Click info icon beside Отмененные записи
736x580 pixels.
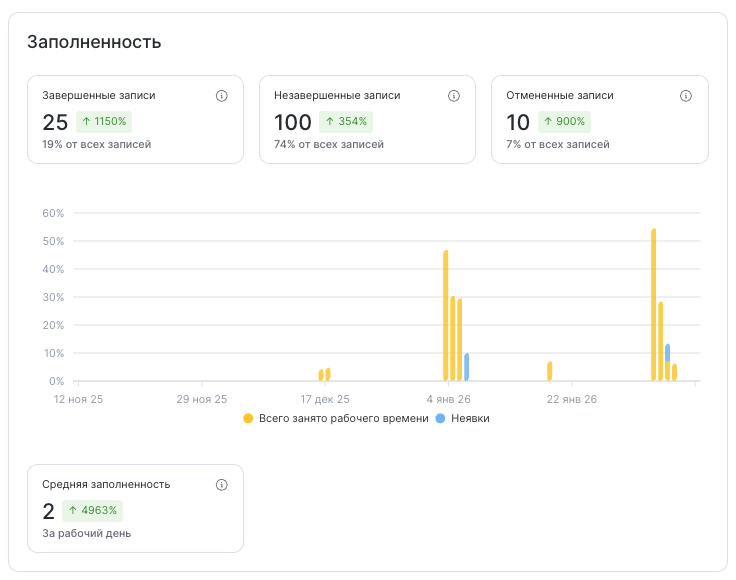686,96
